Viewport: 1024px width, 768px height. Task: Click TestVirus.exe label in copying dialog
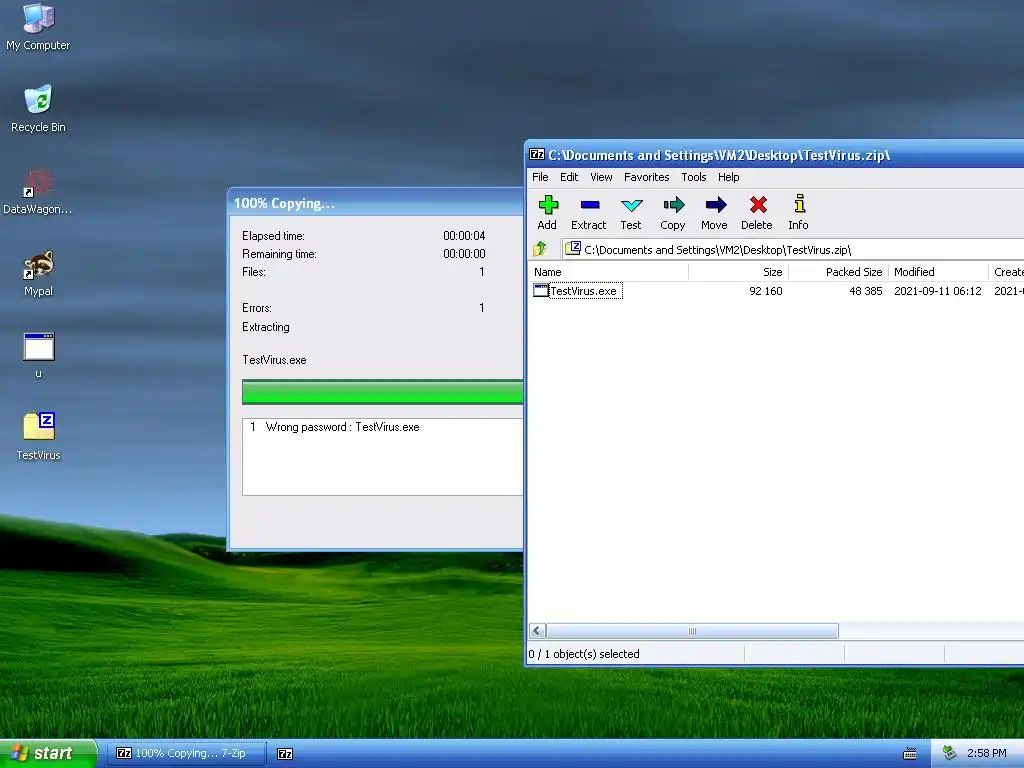(274, 360)
